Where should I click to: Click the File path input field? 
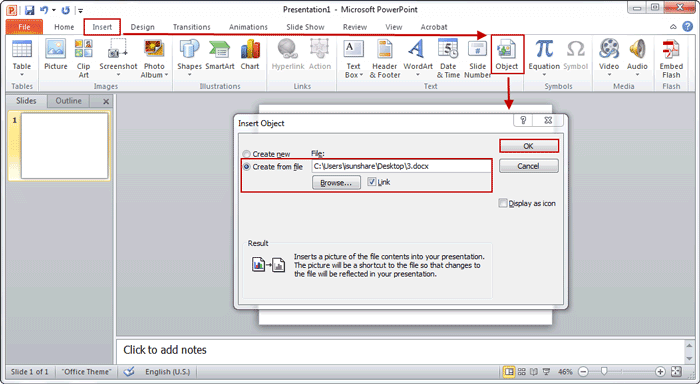401,166
